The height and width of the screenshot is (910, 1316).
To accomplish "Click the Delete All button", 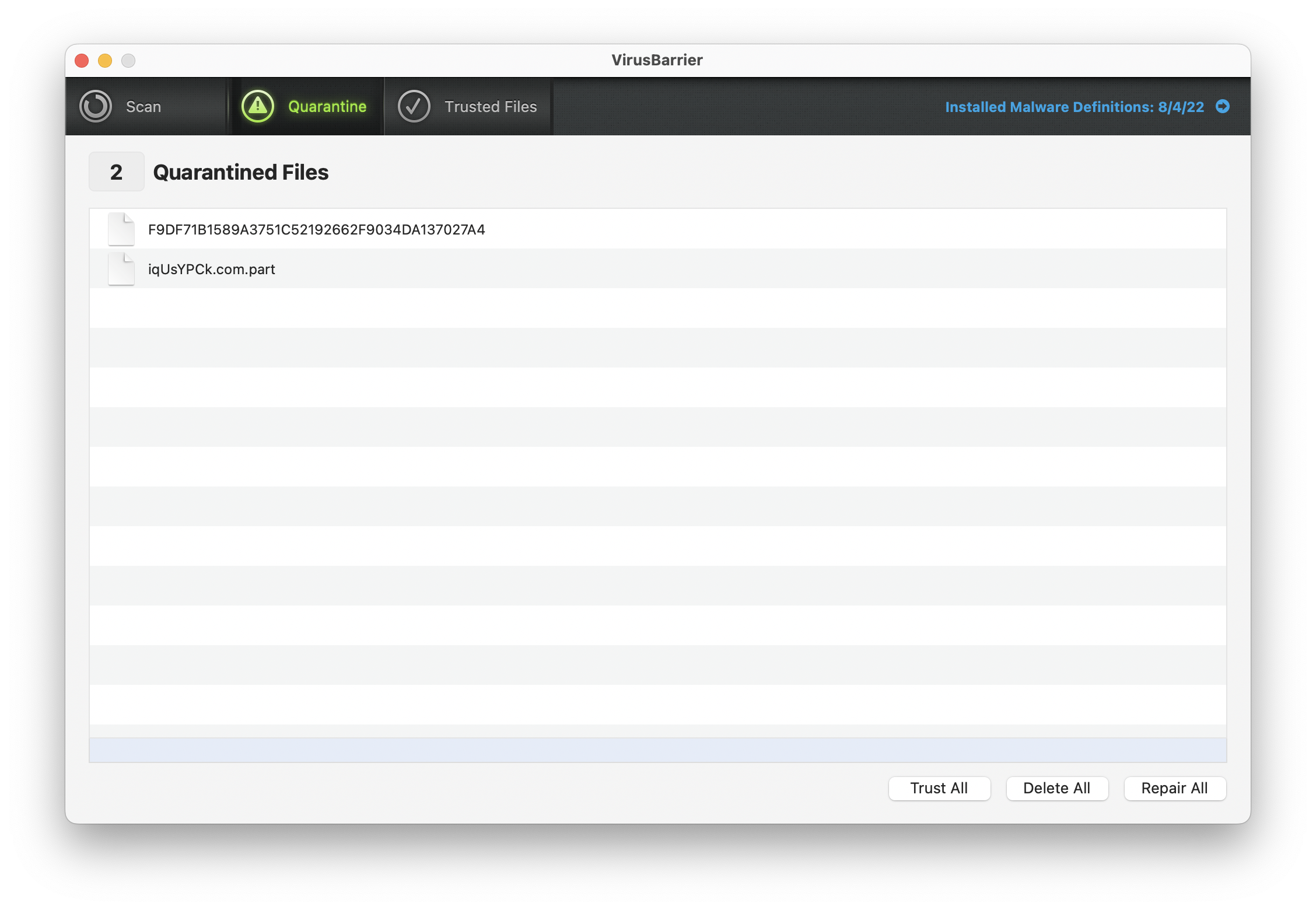I will [x=1057, y=788].
